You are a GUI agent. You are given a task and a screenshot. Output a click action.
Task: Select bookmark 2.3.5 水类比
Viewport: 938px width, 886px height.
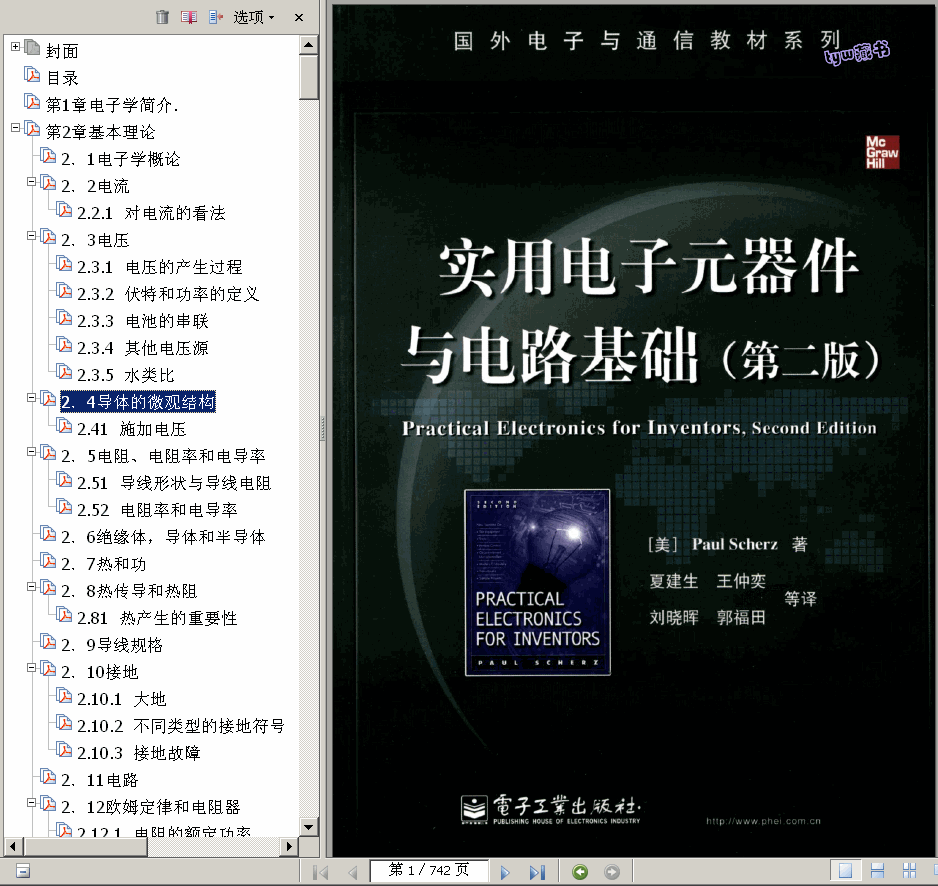[126, 375]
